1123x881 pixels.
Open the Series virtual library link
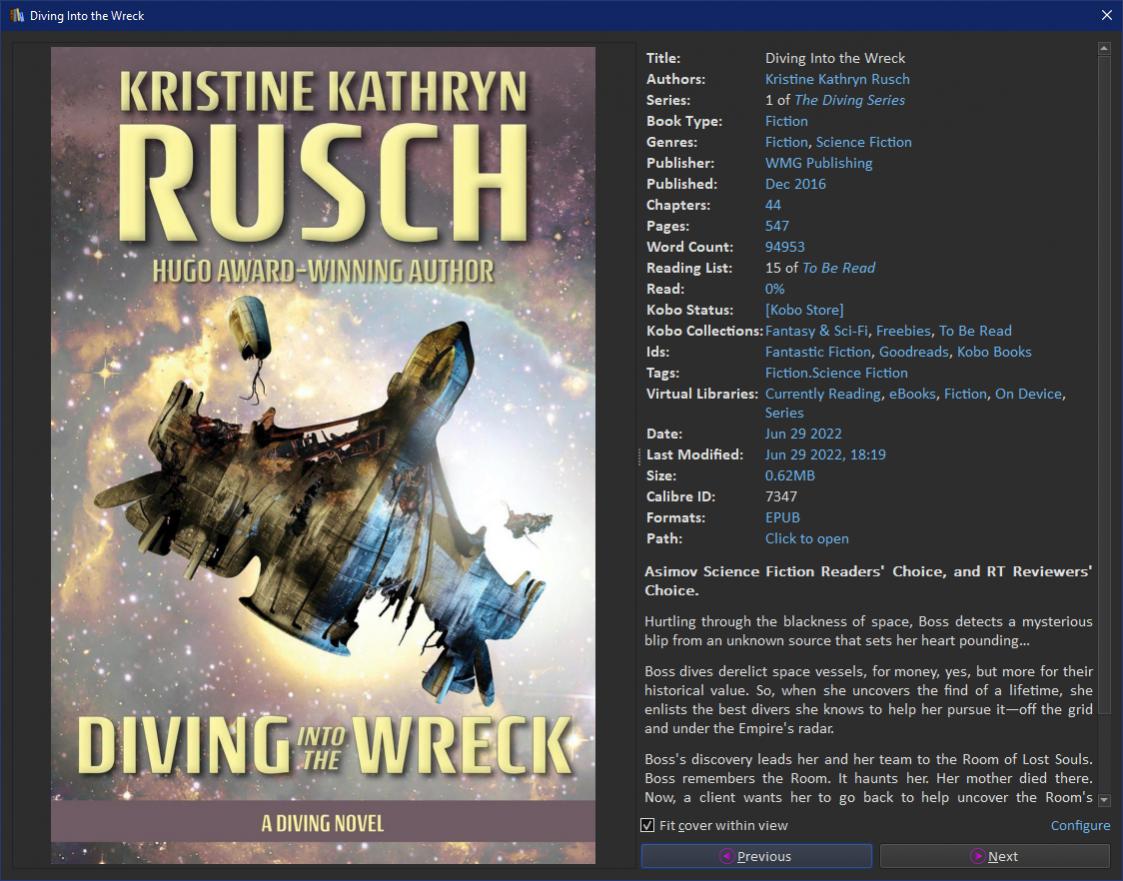(784, 413)
